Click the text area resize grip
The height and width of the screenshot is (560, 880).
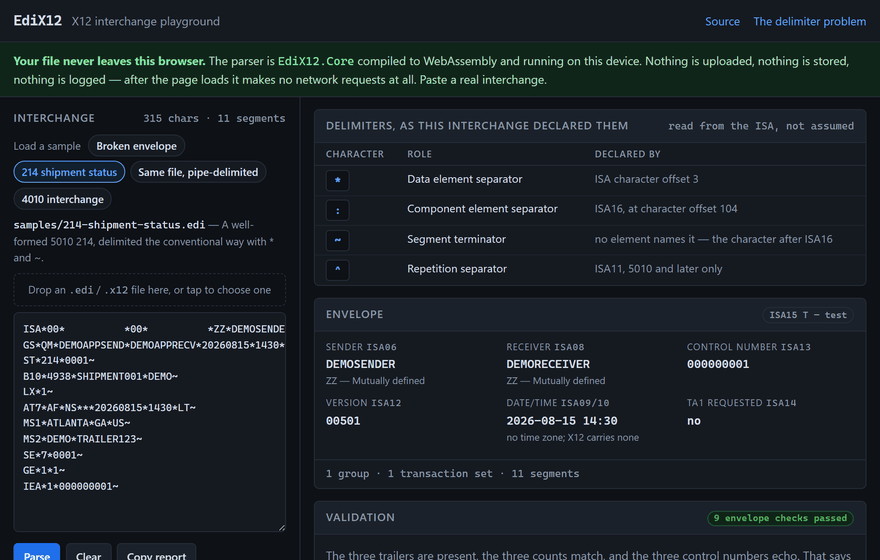282,527
